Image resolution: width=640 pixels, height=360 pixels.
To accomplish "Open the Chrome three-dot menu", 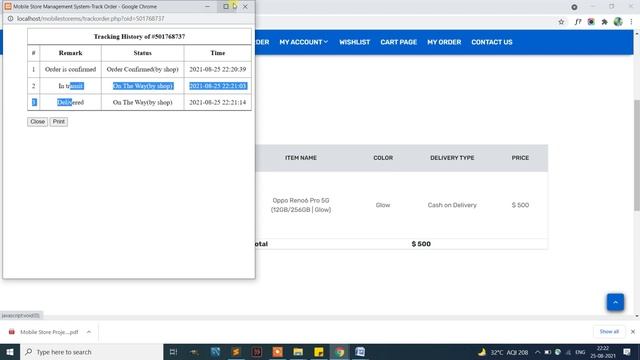I will coord(631,22).
